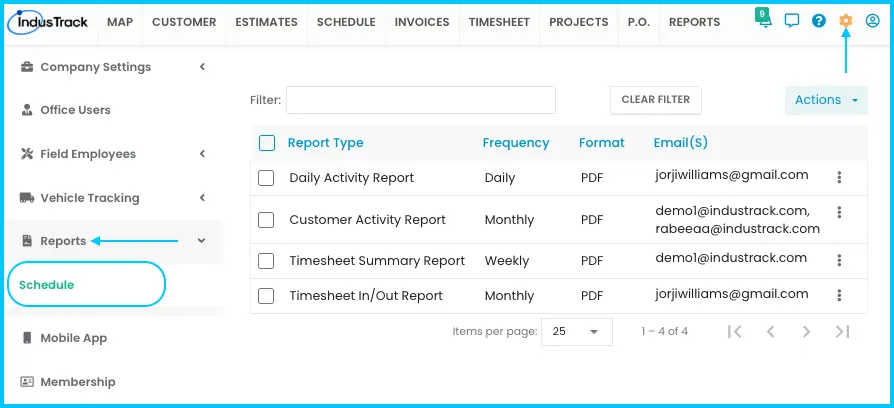
Task: Open more options for Timesheet Summary Report
Action: coord(839,260)
